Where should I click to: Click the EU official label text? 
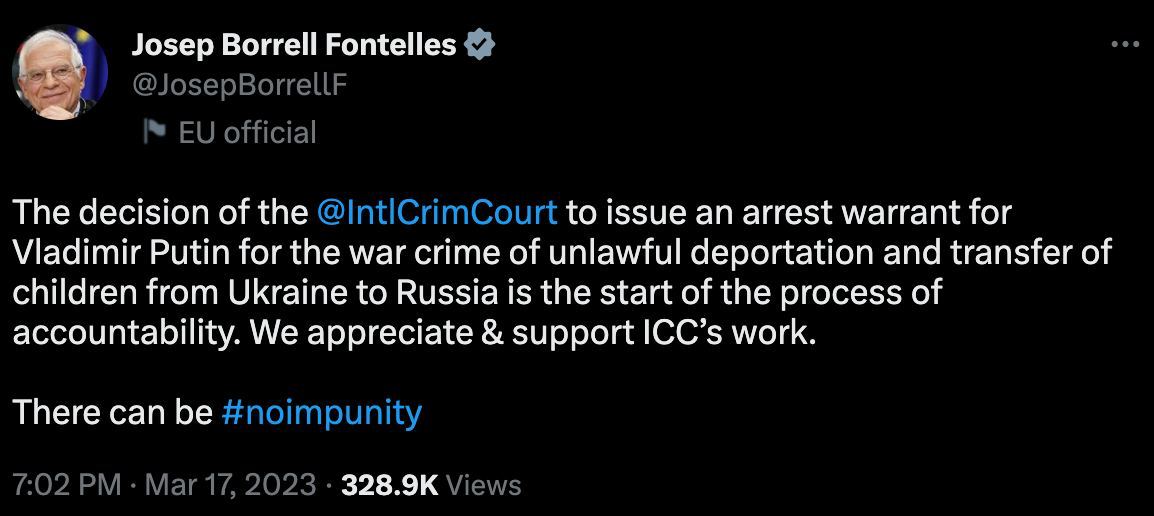tap(247, 132)
